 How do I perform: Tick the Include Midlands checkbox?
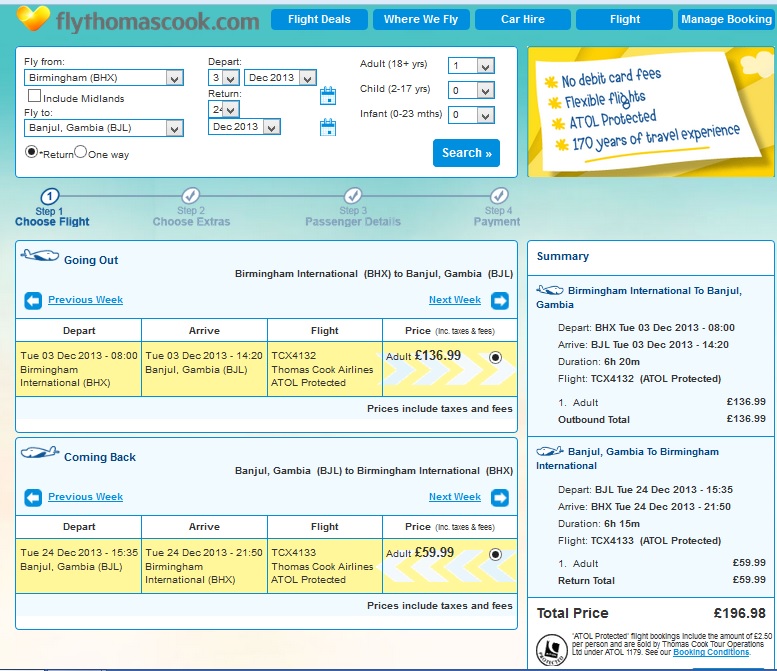coord(34,96)
